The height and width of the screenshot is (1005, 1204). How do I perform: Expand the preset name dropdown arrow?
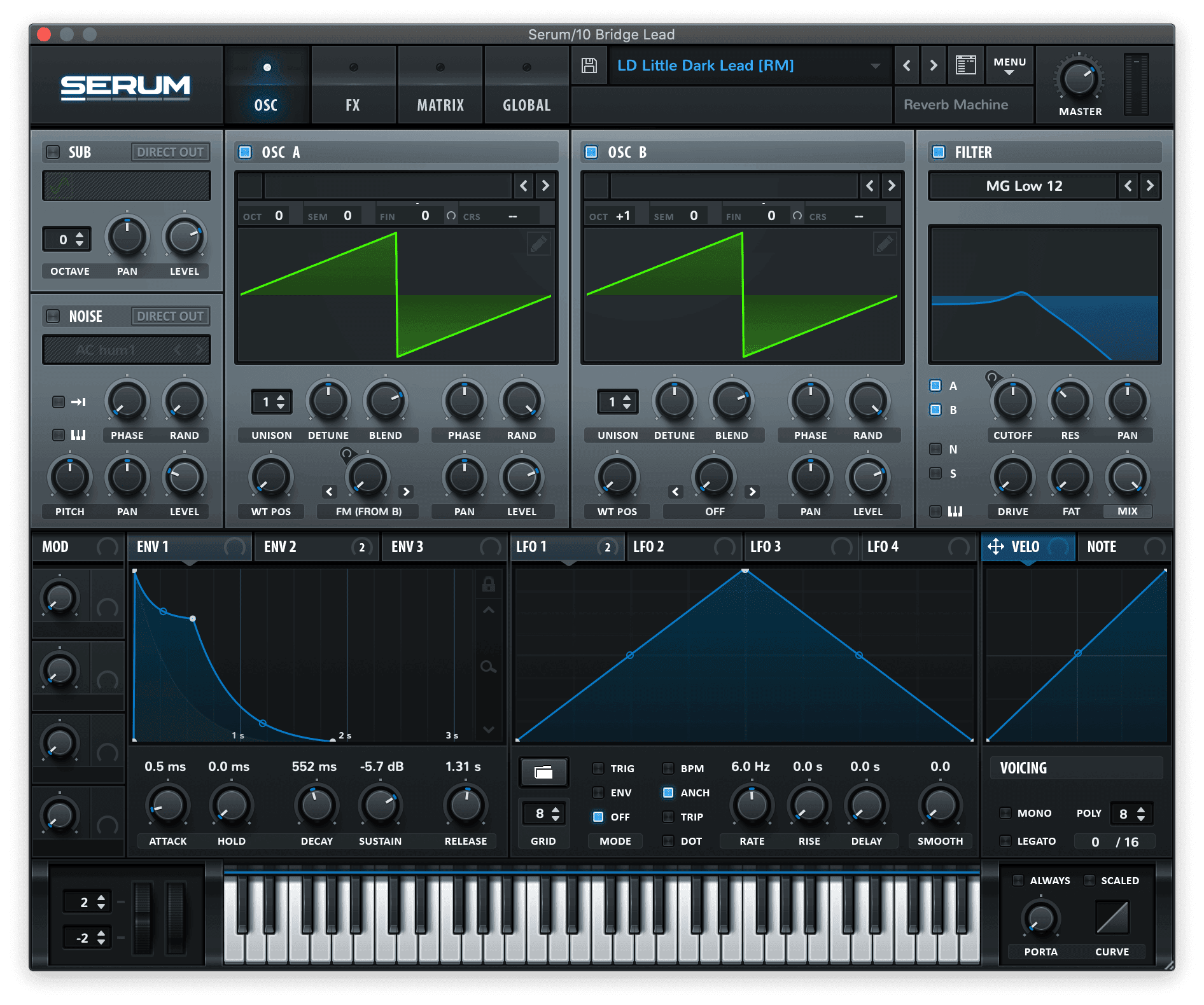coord(876,66)
